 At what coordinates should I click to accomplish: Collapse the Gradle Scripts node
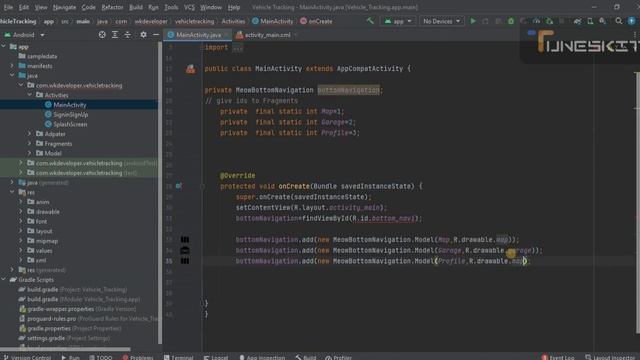4,280
